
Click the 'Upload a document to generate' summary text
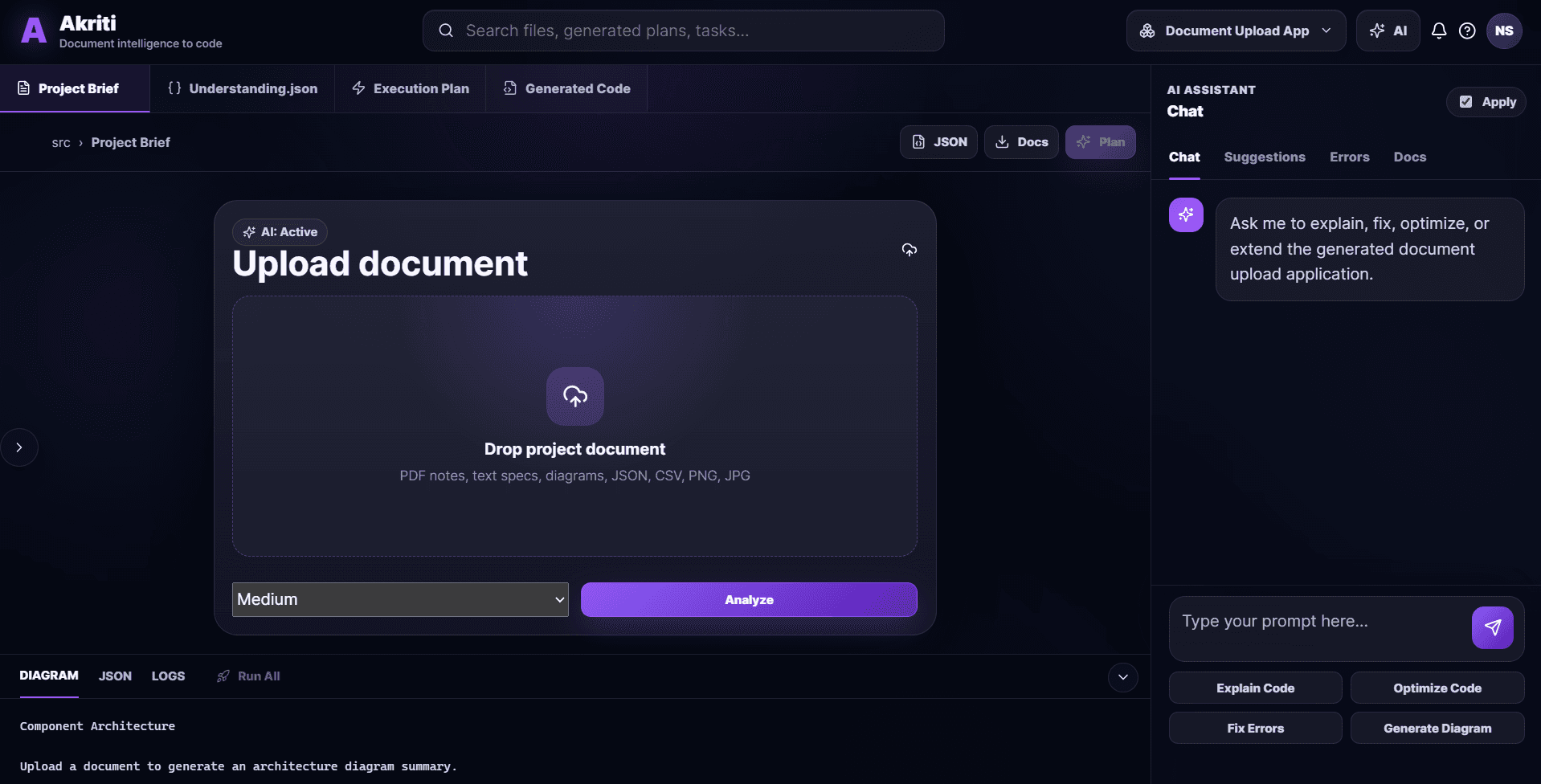pos(238,766)
